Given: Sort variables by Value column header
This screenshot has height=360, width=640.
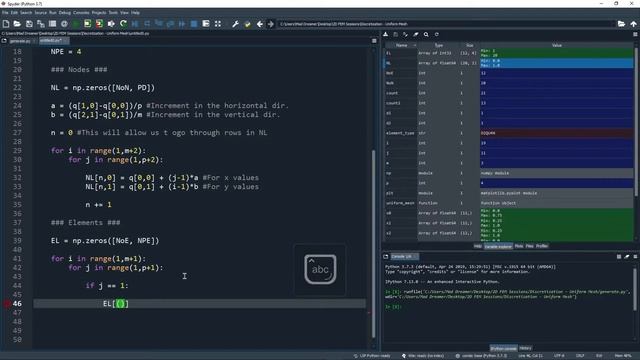Looking at the screenshot, I should point(557,45).
